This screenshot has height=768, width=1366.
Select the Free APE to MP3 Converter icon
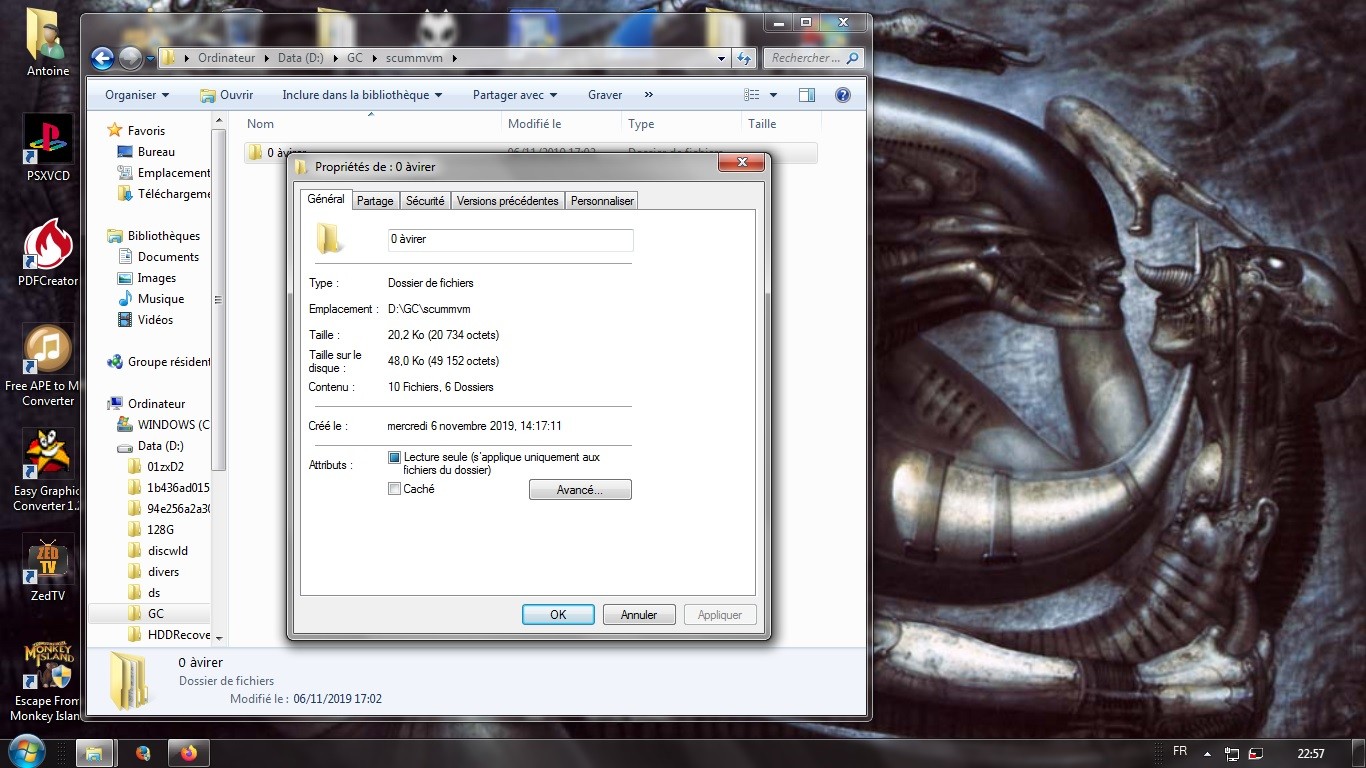tap(47, 365)
